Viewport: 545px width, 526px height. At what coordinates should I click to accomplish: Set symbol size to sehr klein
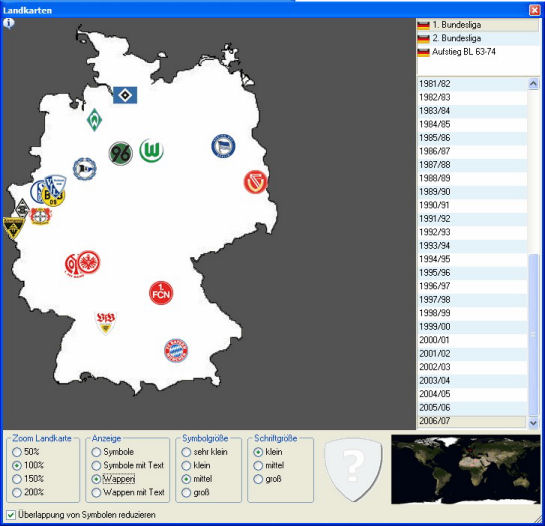point(204,452)
